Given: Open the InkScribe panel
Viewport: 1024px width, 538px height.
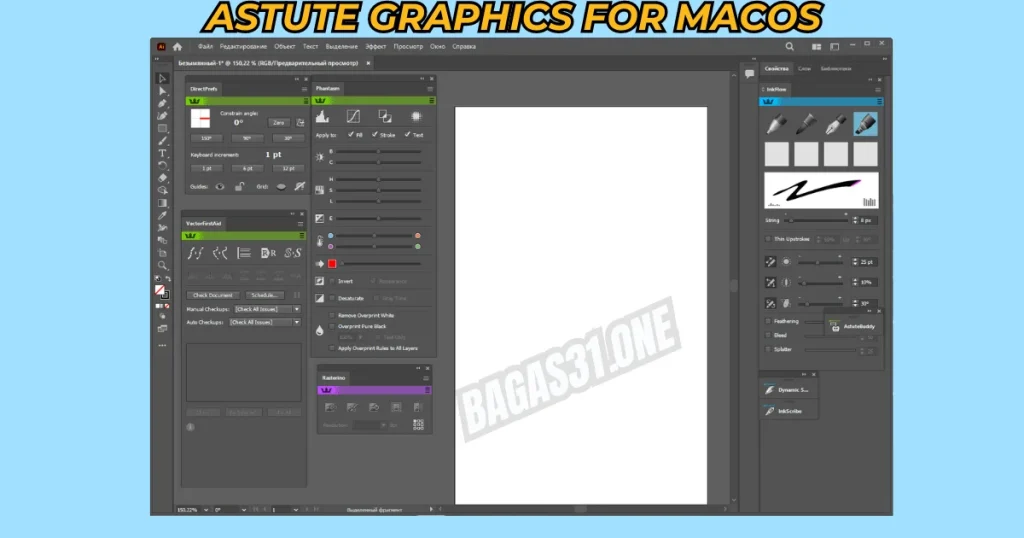Looking at the screenshot, I should [789, 411].
